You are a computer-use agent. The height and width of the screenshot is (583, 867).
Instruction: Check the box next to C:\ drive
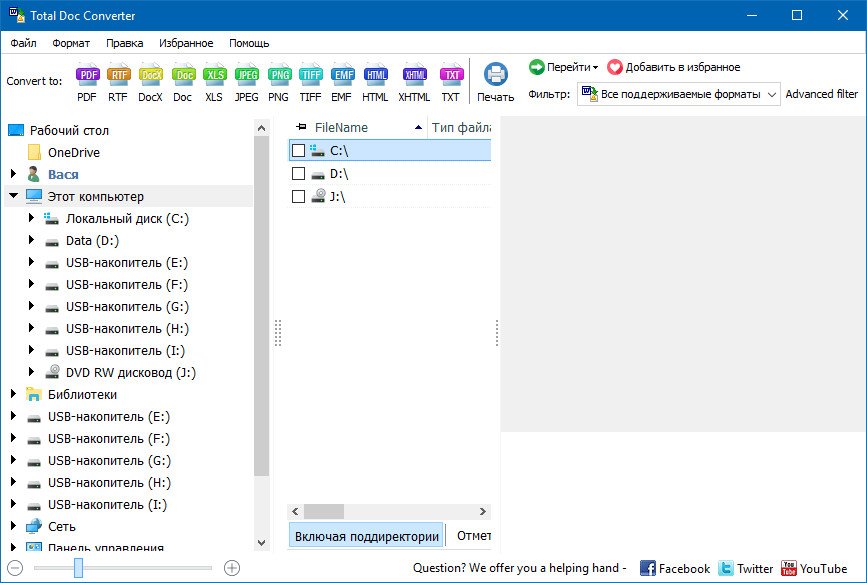click(x=298, y=151)
